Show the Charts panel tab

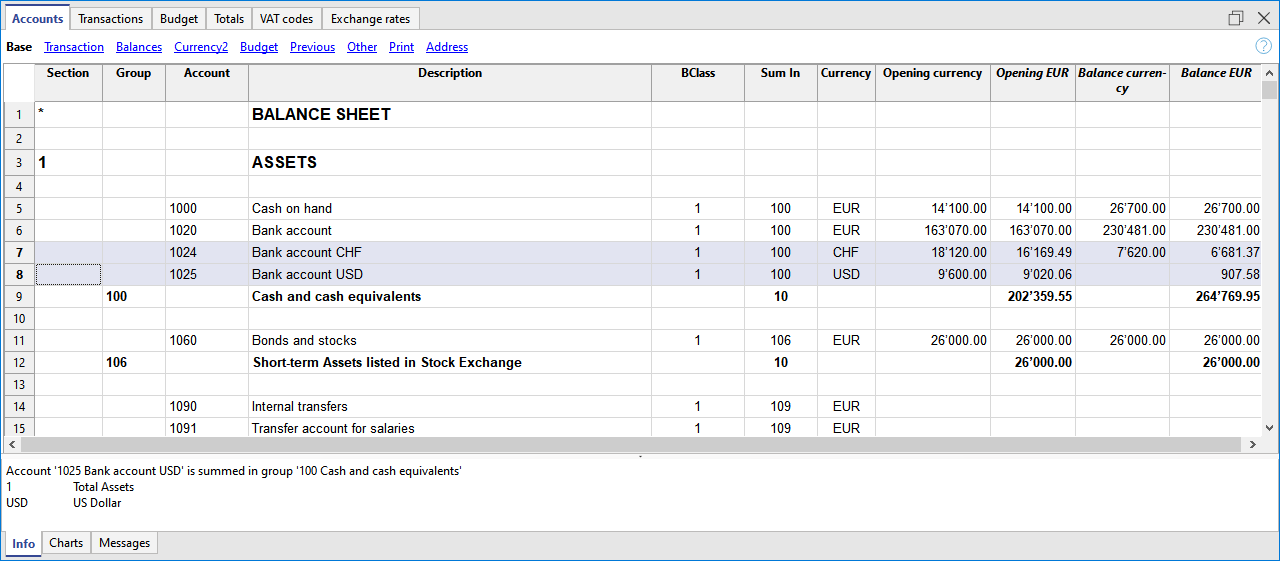click(66, 543)
